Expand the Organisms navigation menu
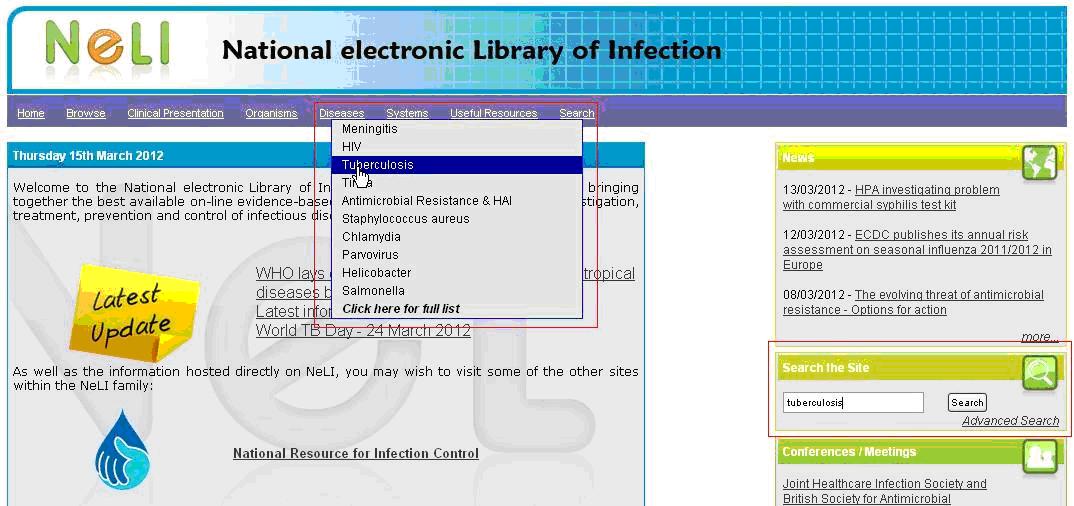The image size is (1074, 506). [x=271, y=113]
